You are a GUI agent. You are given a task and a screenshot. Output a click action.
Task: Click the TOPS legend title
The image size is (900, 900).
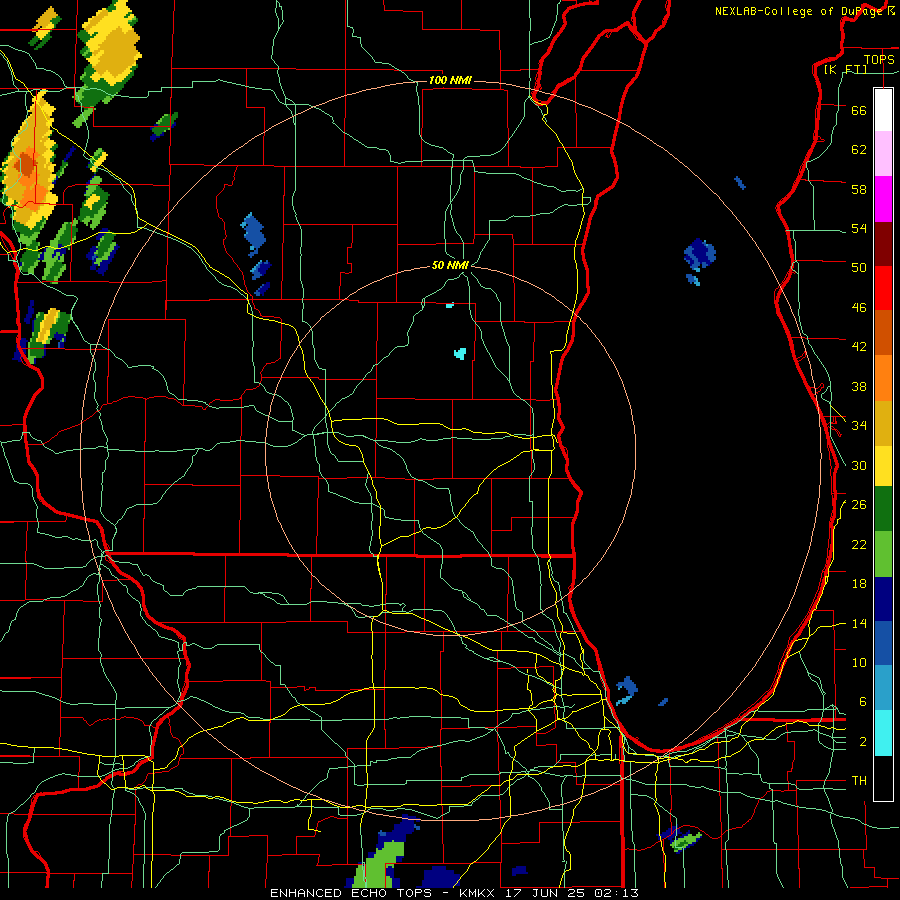[x=879, y=59]
